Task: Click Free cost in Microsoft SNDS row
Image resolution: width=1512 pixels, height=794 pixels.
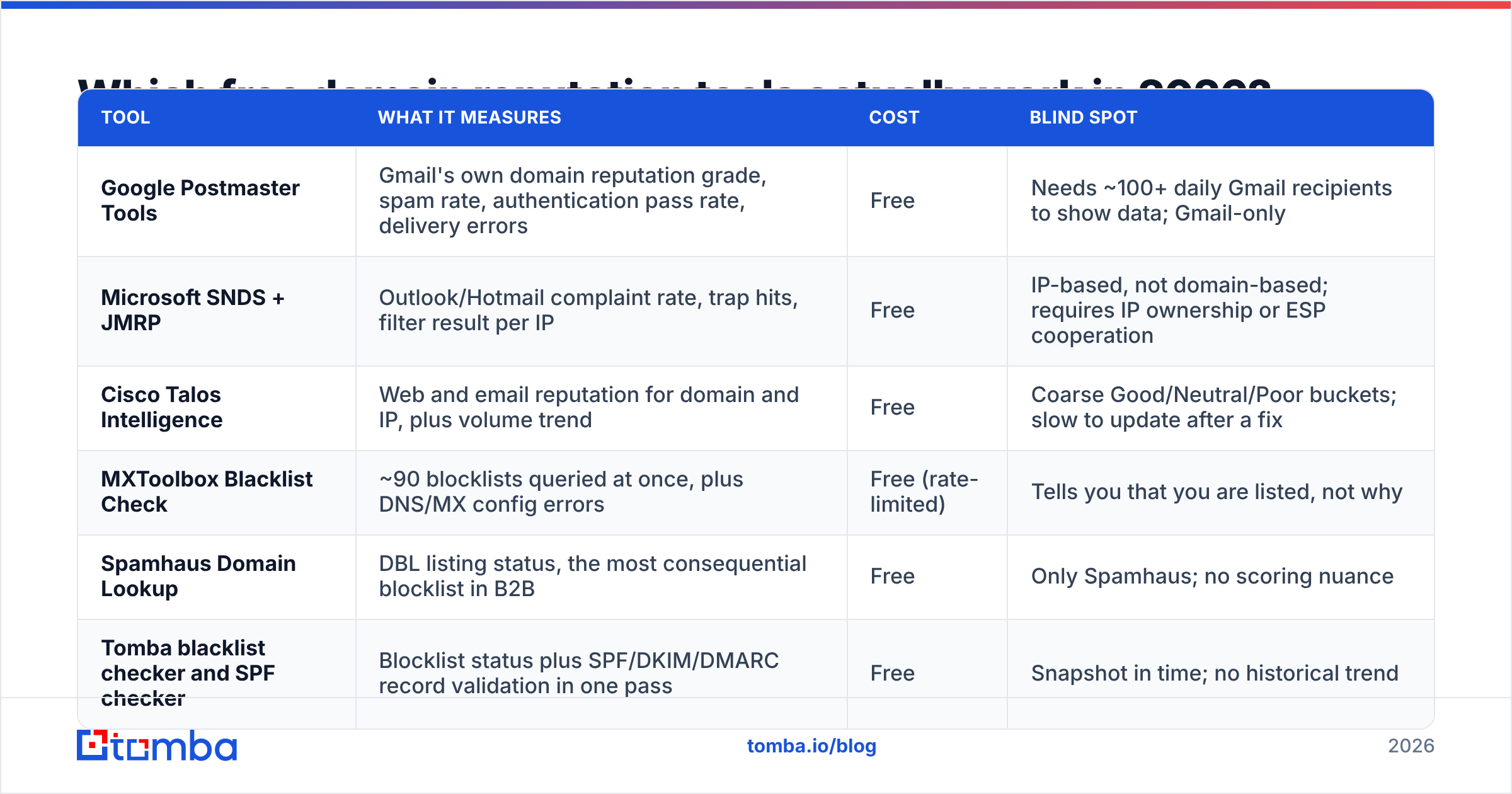Action: point(892,310)
